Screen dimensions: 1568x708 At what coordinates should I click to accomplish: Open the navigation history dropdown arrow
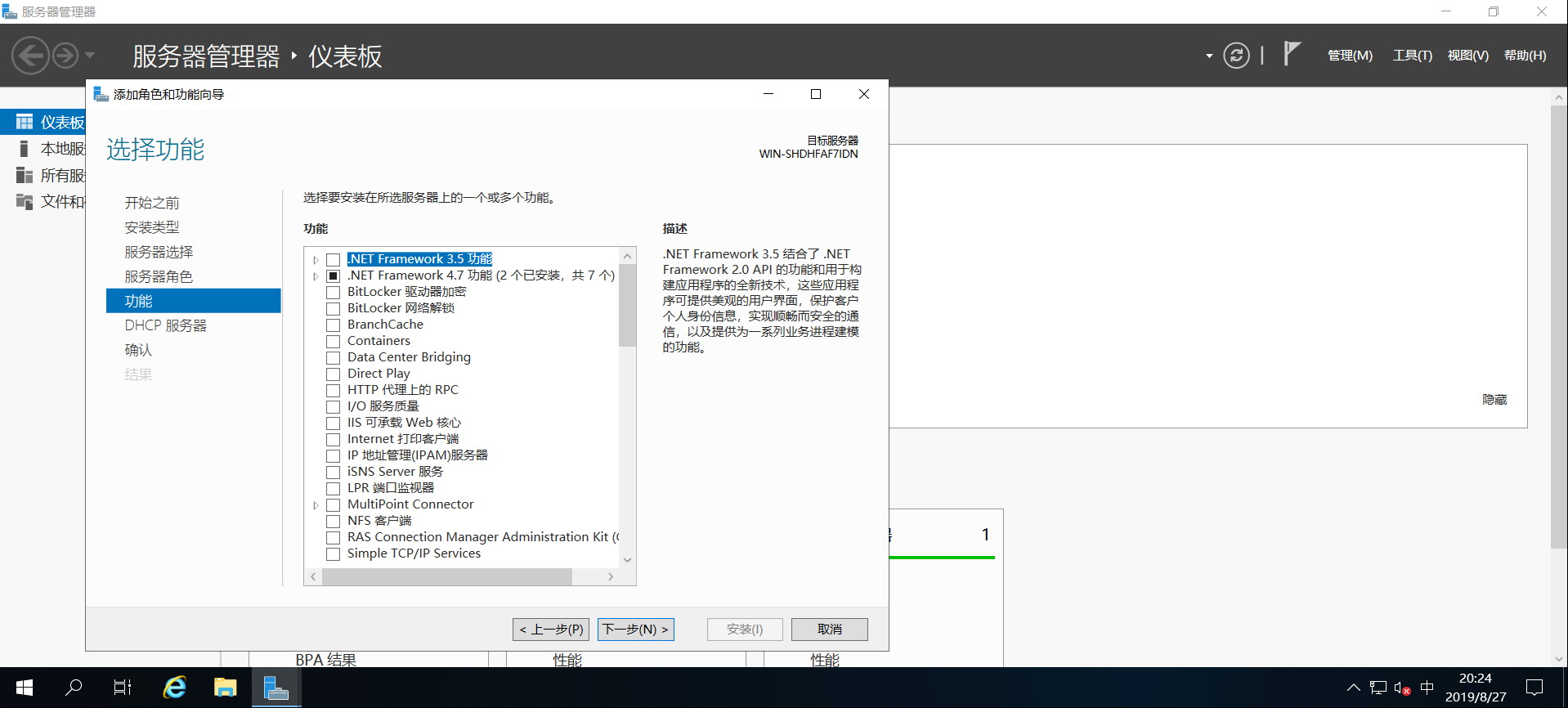tap(90, 56)
